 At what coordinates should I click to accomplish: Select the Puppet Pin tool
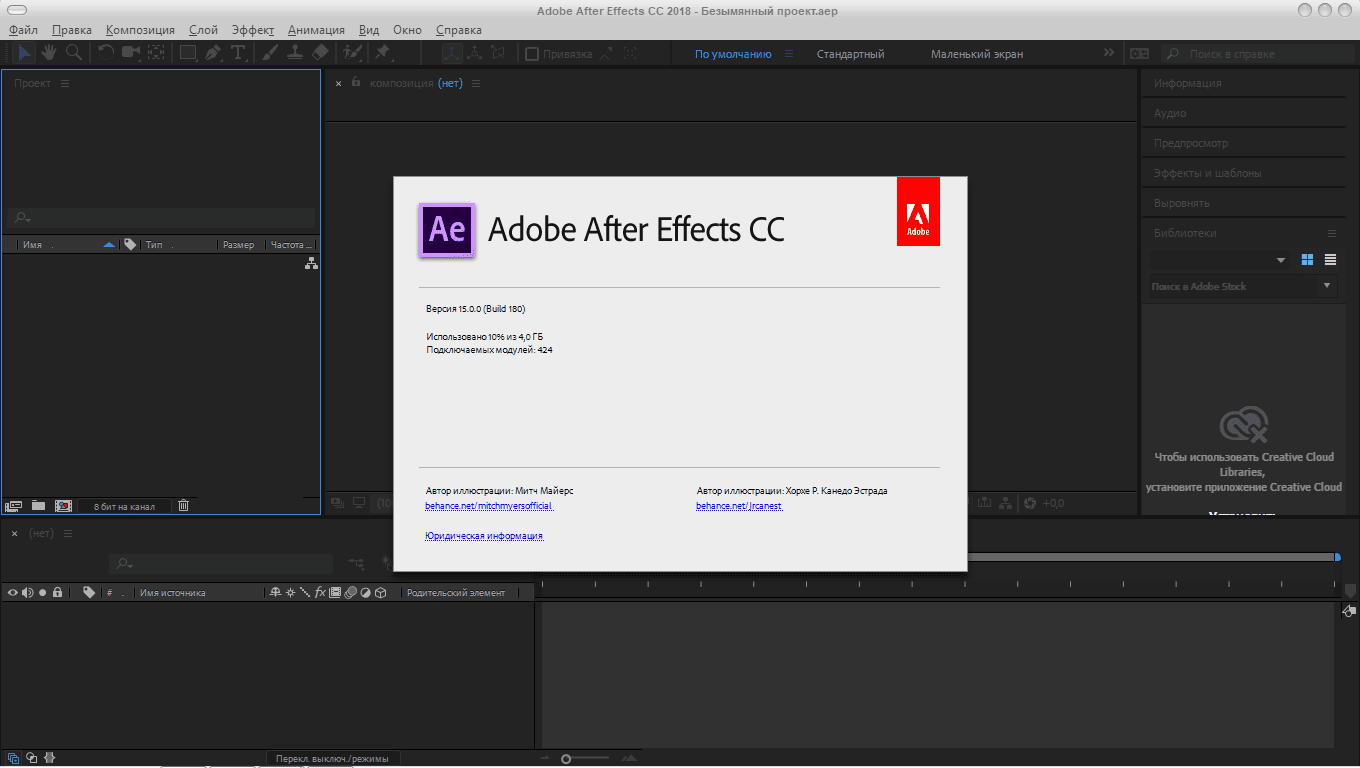pyautogui.click(x=382, y=53)
